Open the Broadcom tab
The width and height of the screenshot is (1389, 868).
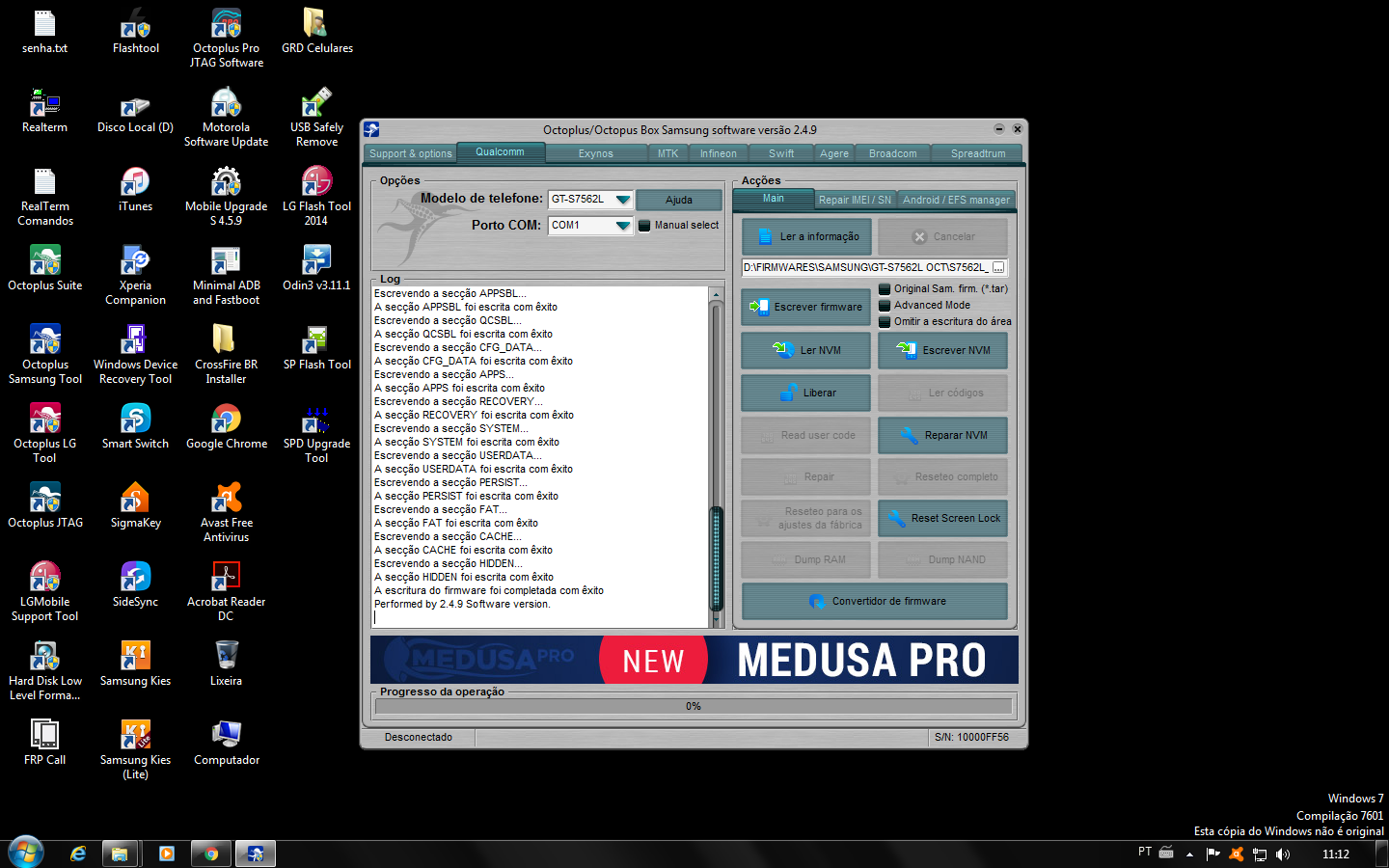click(x=893, y=153)
